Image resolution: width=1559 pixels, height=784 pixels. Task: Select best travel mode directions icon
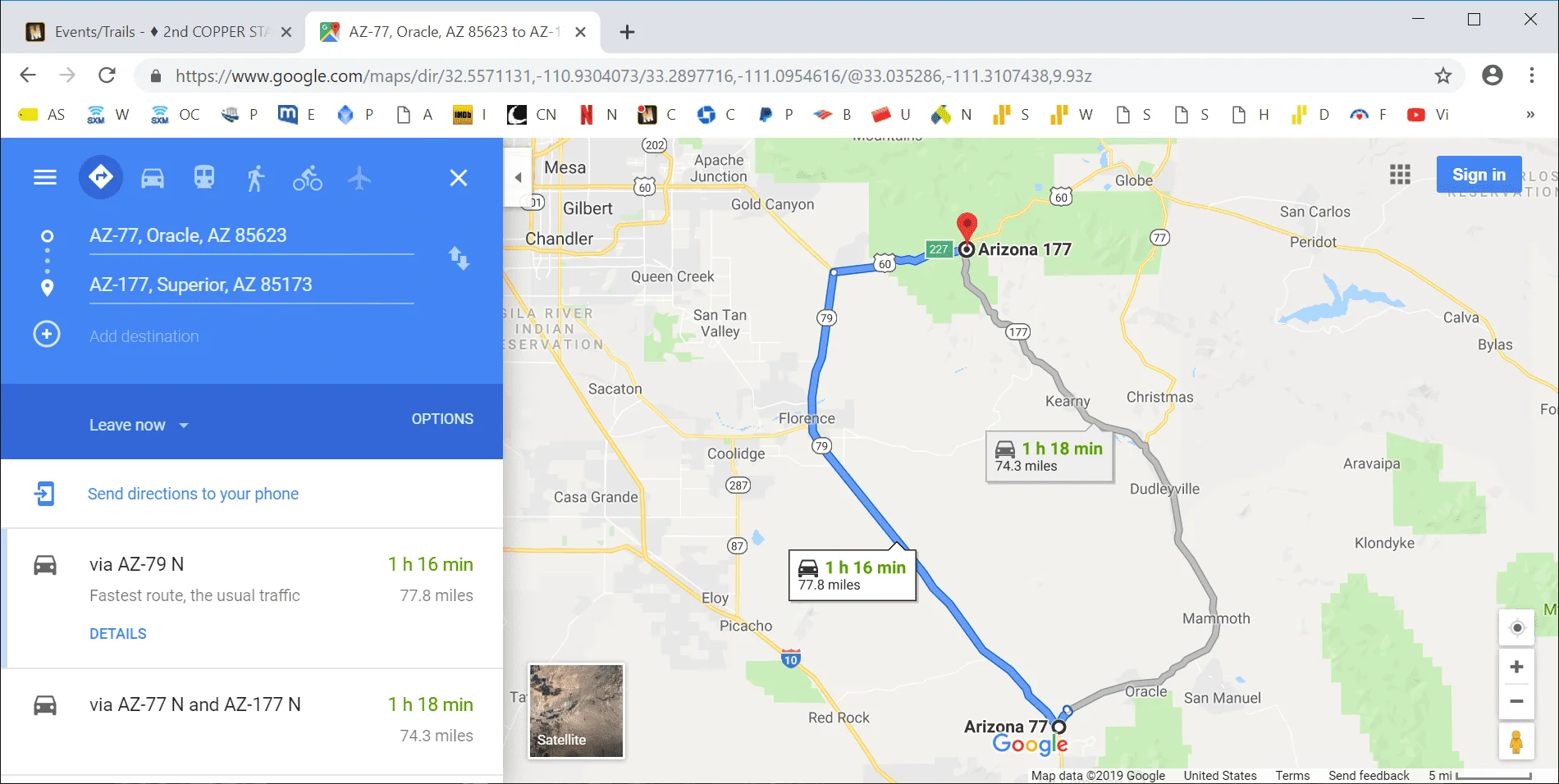click(101, 176)
